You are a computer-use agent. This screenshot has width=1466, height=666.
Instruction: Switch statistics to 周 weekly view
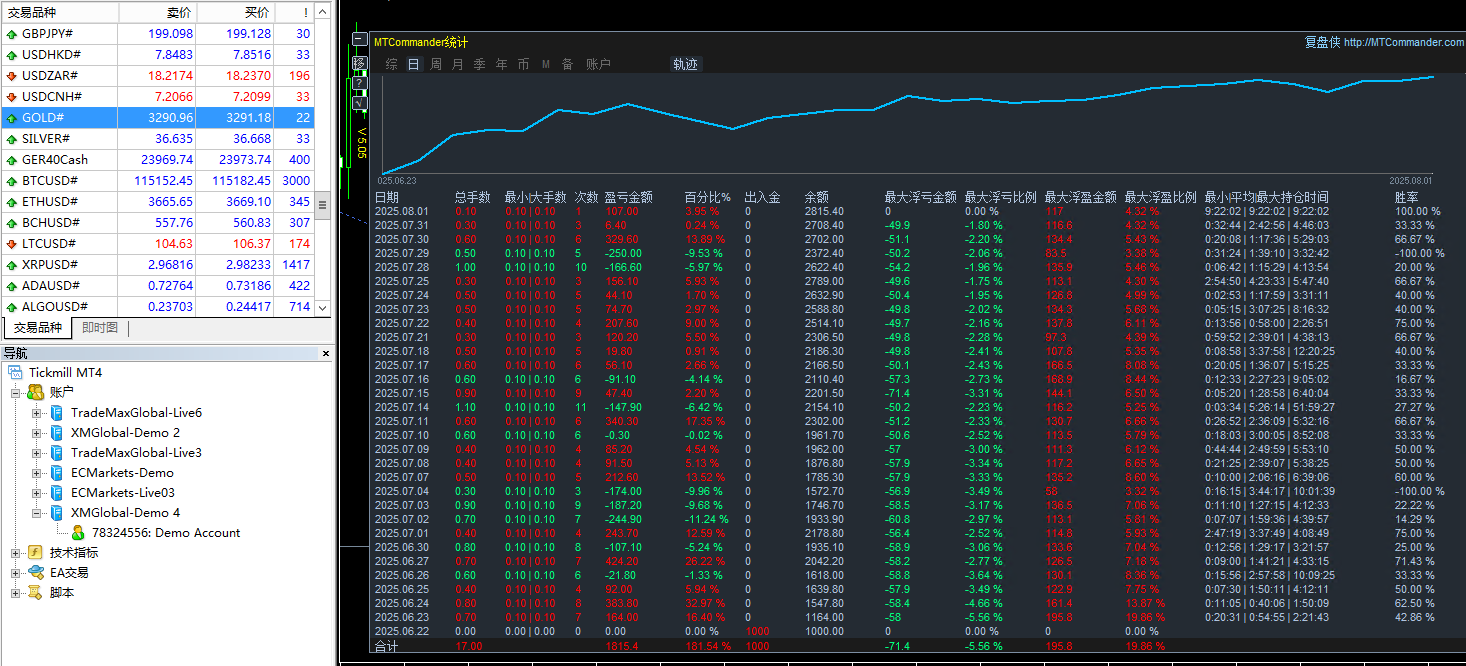click(436, 64)
